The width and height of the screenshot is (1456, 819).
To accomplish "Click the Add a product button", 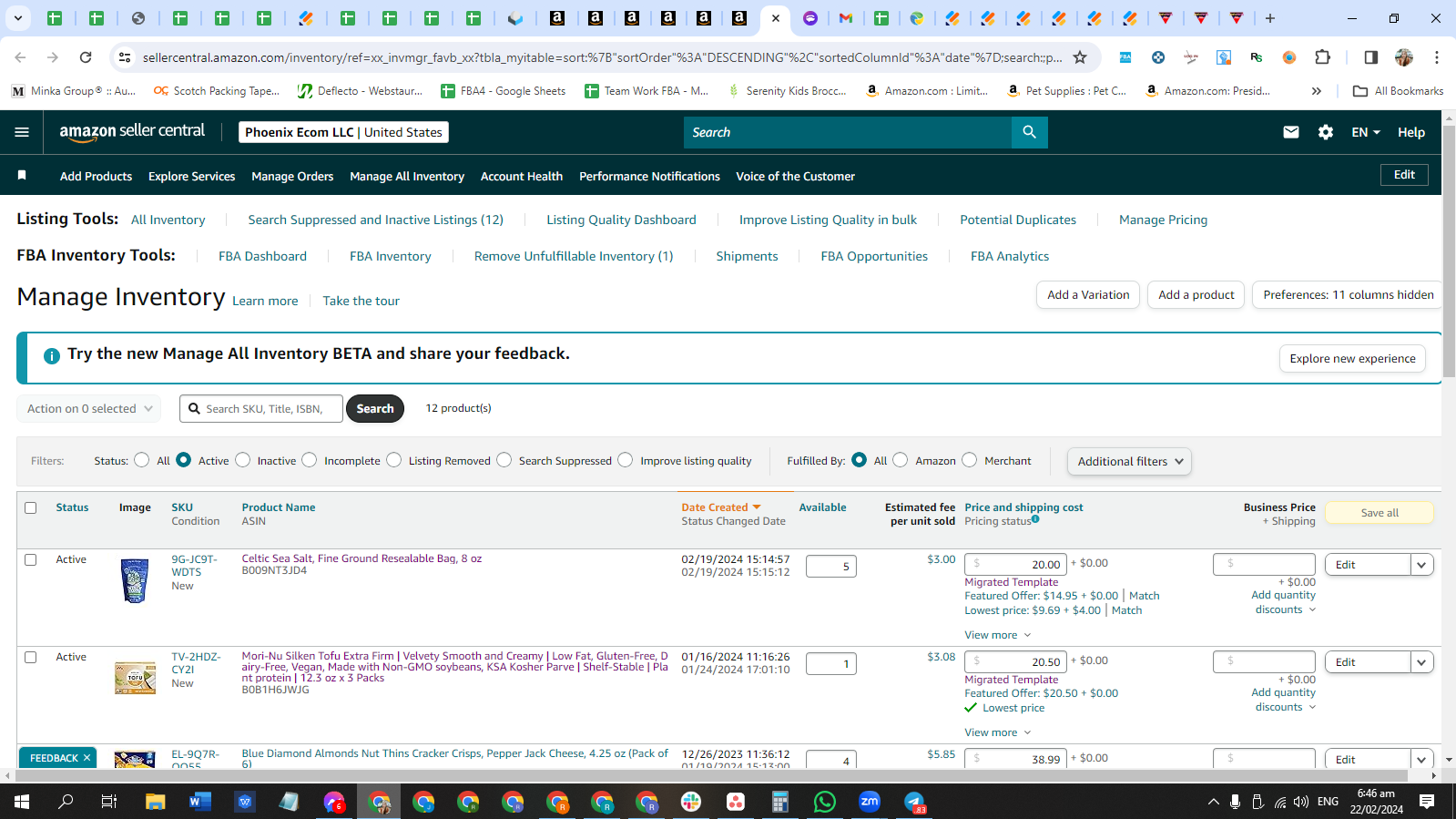I will tap(1196, 294).
